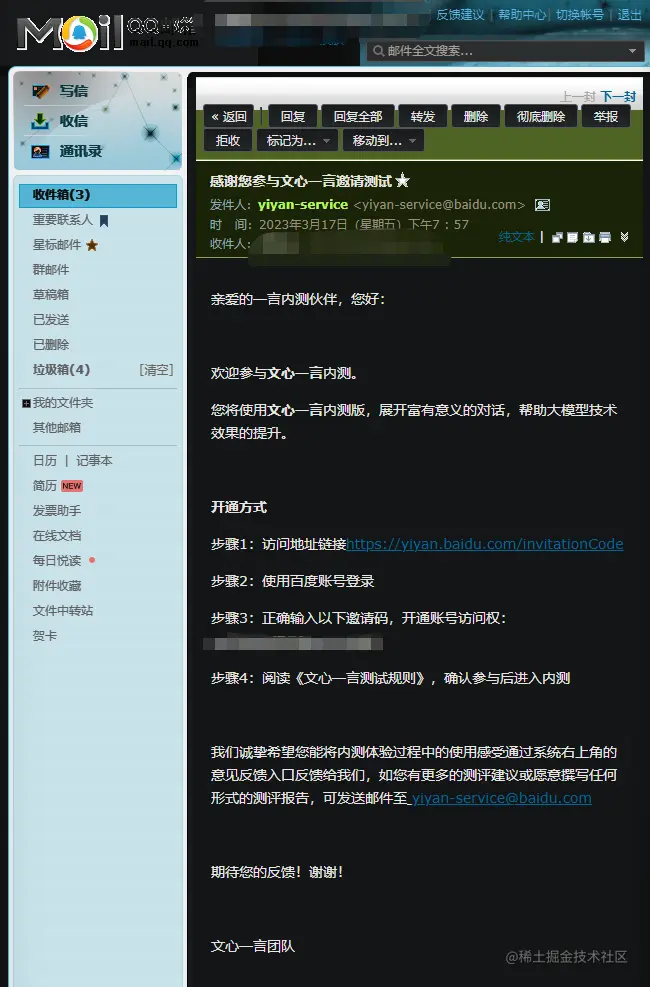
Task: Open the yiyan.baidu.com invitationCode link
Action: tap(485, 544)
